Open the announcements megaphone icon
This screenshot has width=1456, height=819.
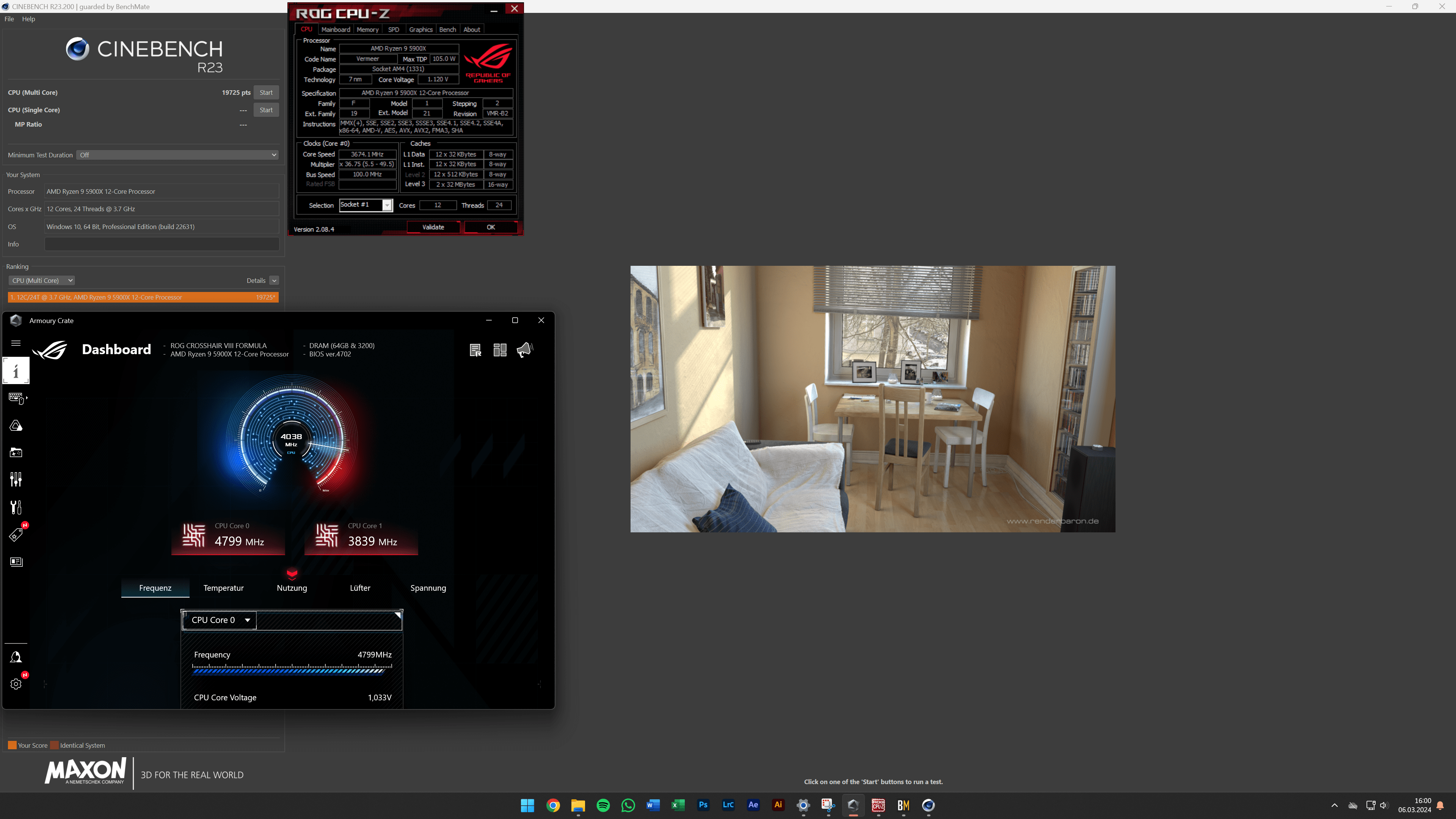[x=524, y=350]
